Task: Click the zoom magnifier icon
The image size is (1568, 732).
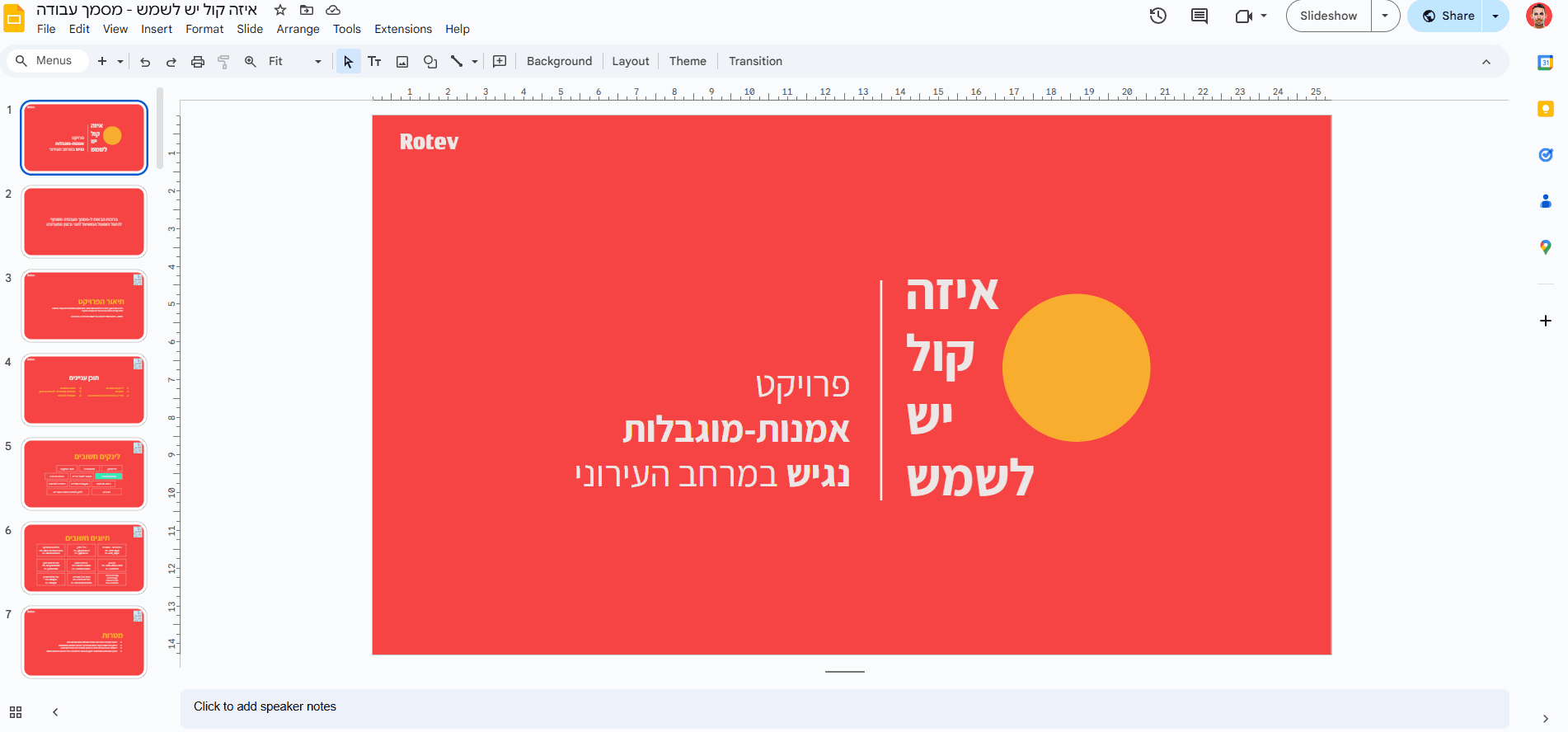Action: [x=251, y=61]
